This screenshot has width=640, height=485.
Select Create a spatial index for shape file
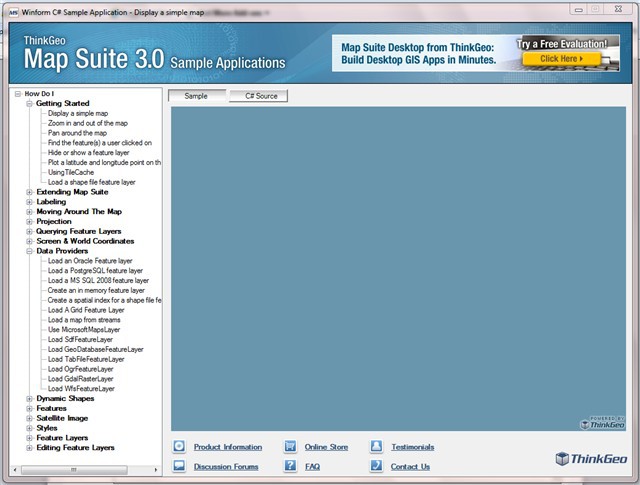coord(104,300)
